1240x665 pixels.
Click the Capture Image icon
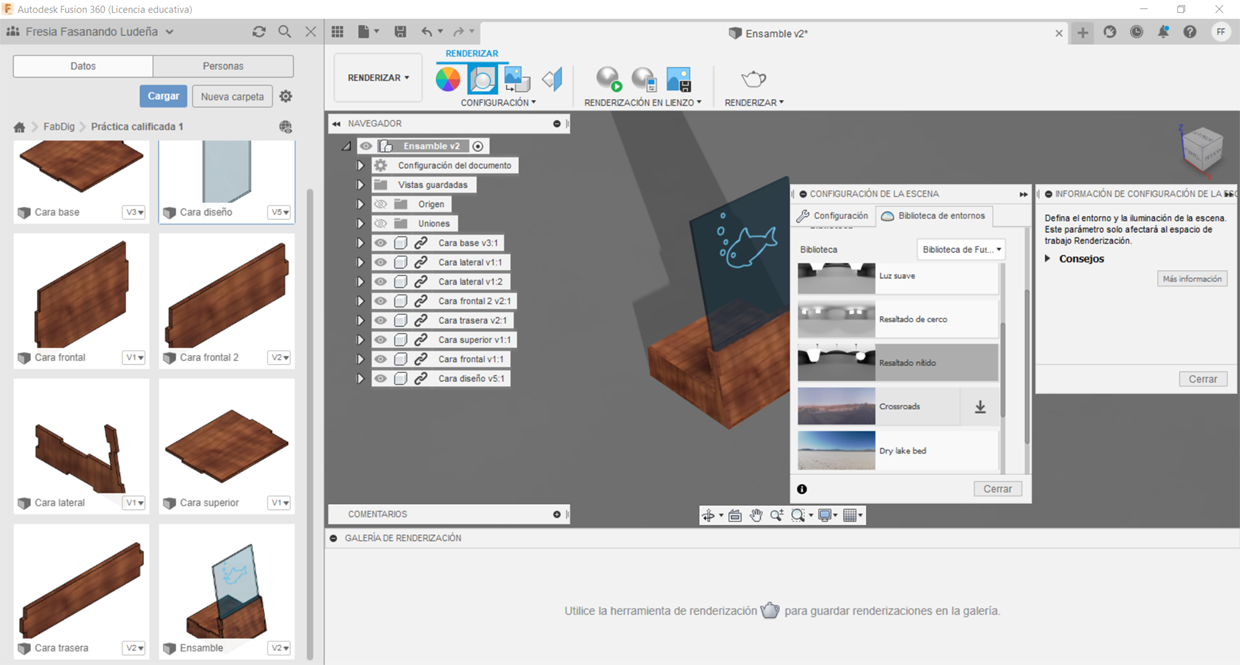tap(679, 79)
